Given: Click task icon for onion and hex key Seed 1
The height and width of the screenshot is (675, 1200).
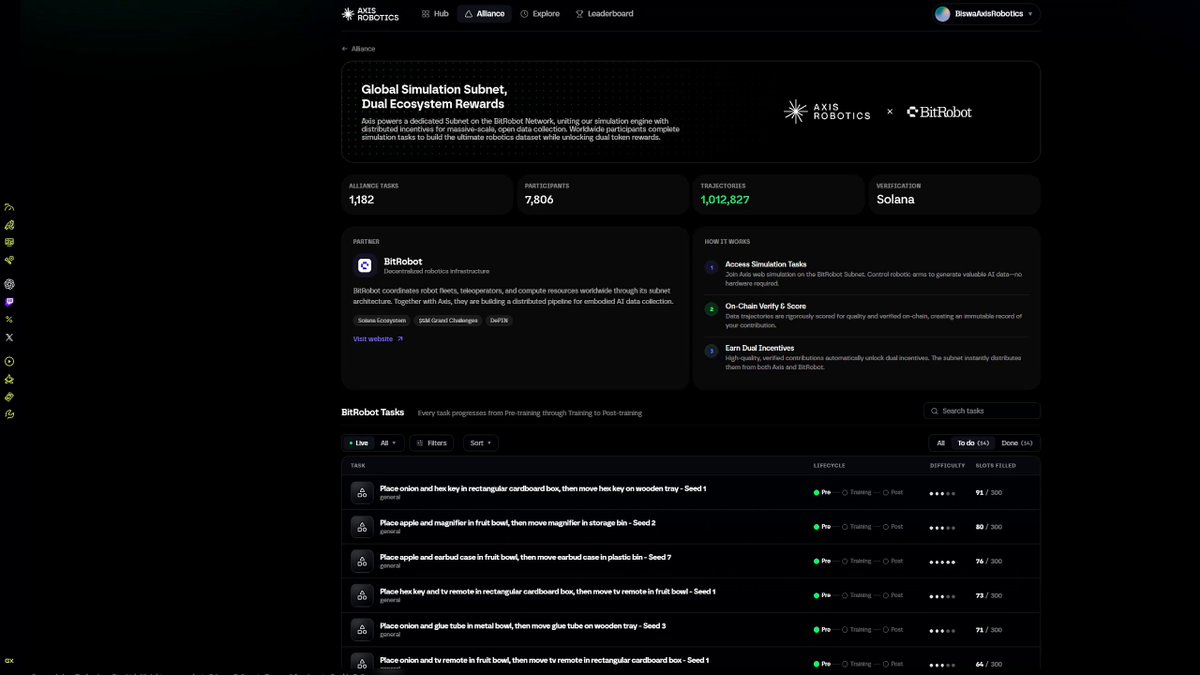Looking at the screenshot, I should tap(362, 492).
